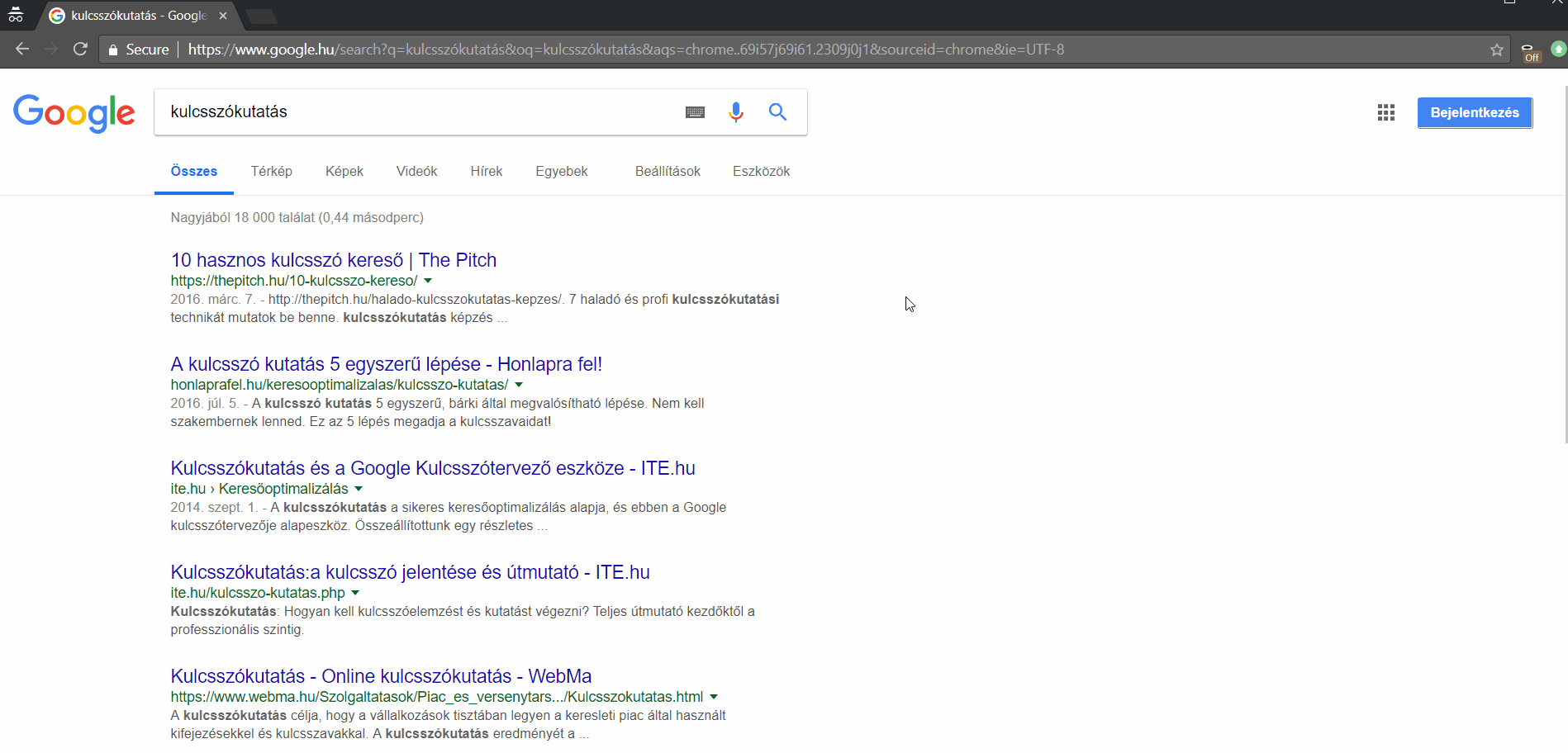
Task: Expand dropdown arrow next to honlaprafel.hu URL
Action: (519, 385)
